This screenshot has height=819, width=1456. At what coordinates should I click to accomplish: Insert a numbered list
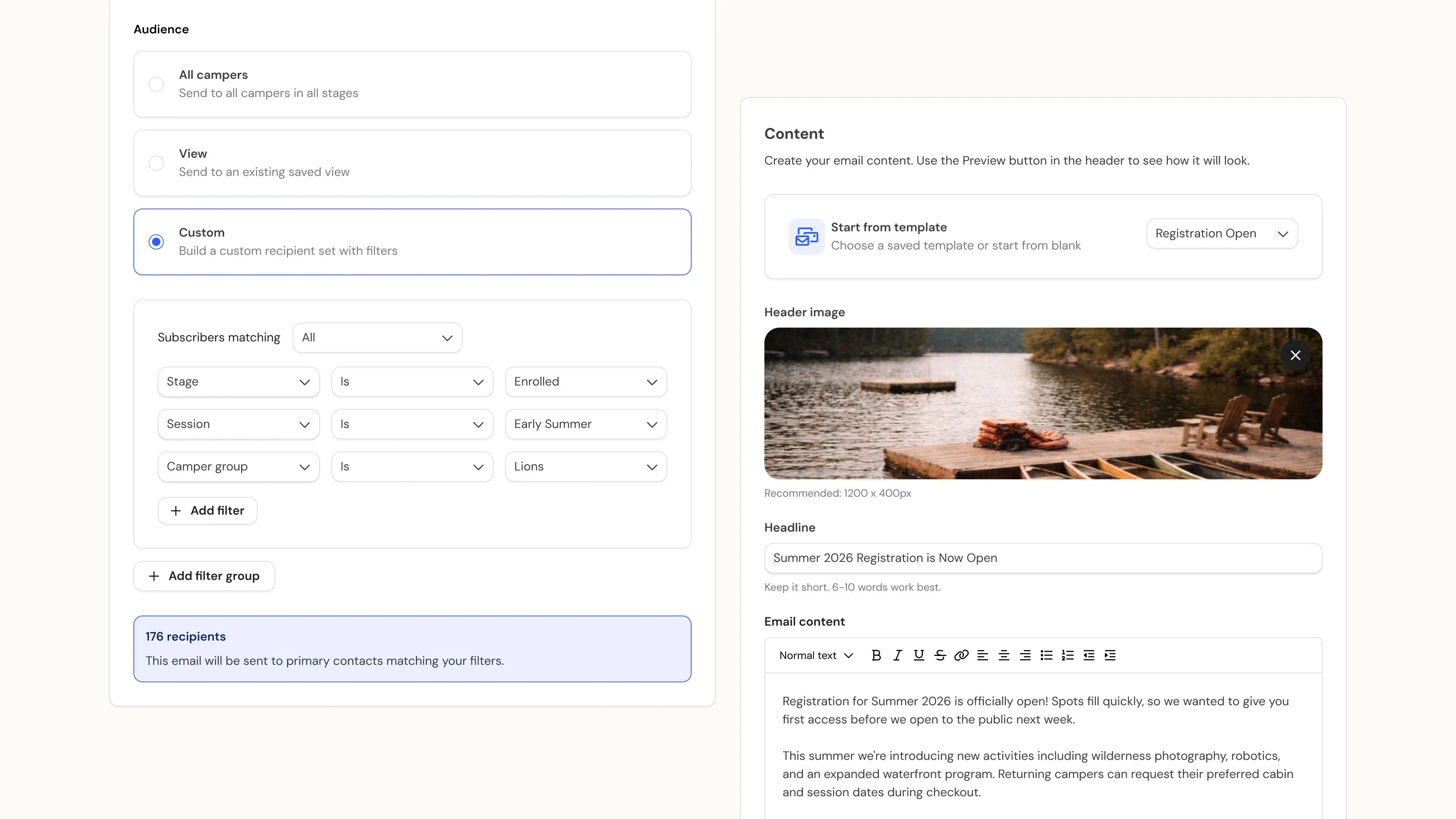(x=1068, y=655)
